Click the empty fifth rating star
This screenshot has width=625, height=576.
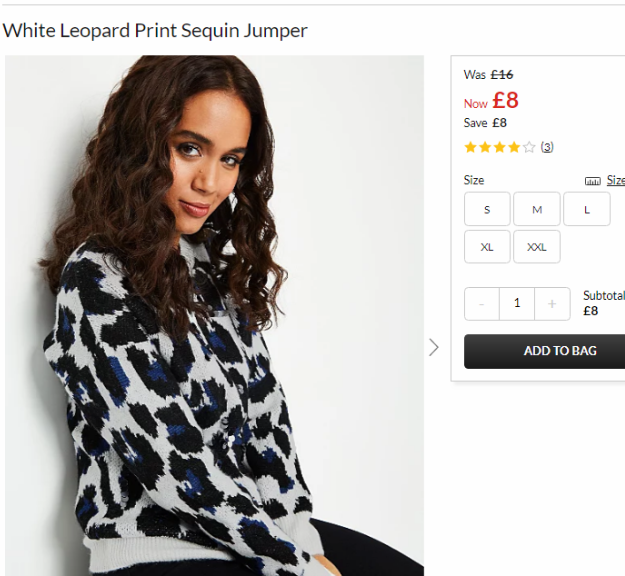pos(529,147)
